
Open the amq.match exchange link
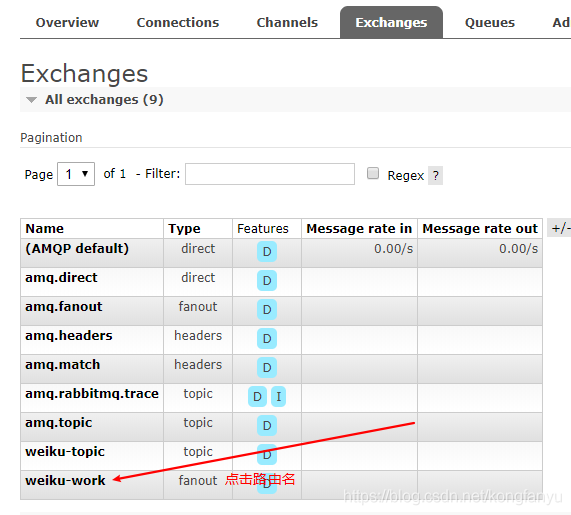(x=63, y=365)
